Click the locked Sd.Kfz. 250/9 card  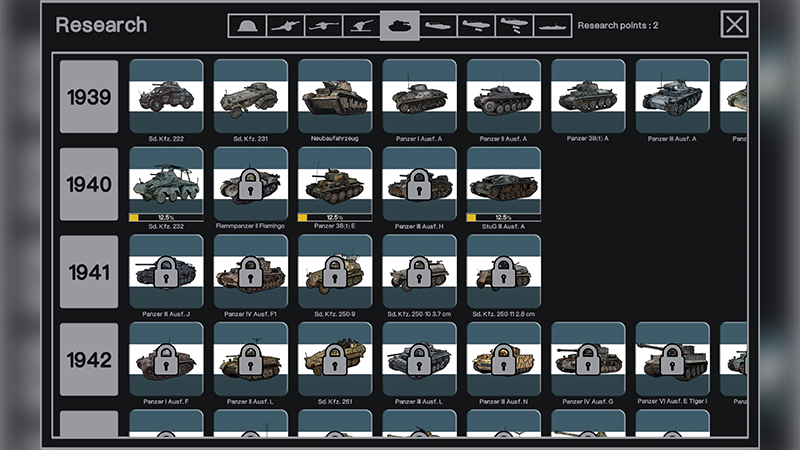tap(335, 272)
